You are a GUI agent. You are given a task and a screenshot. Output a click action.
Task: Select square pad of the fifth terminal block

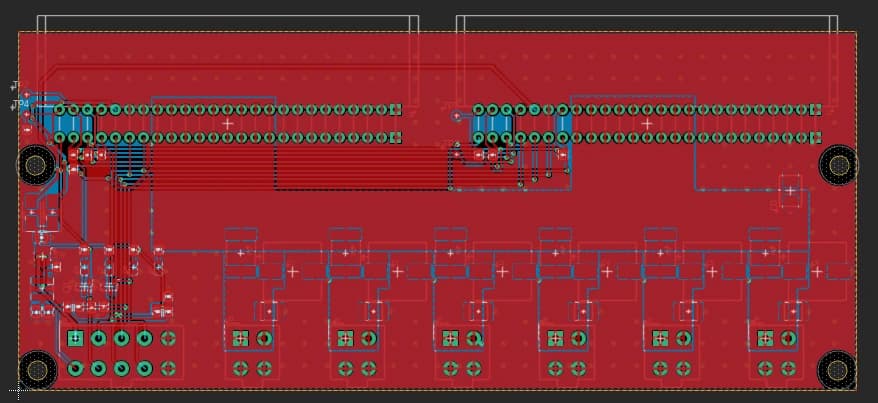[660, 338]
